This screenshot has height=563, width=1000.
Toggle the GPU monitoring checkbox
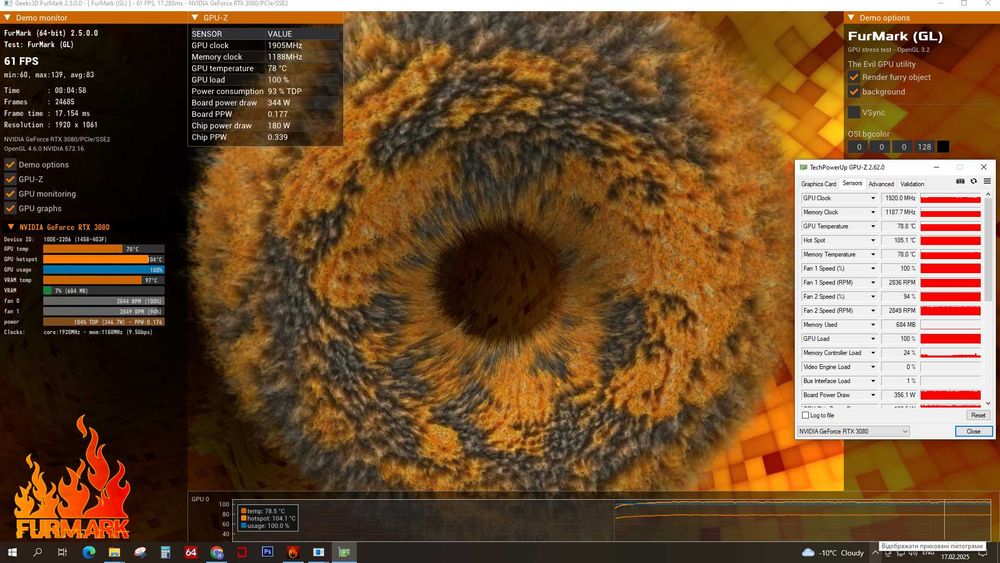pos(10,194)
